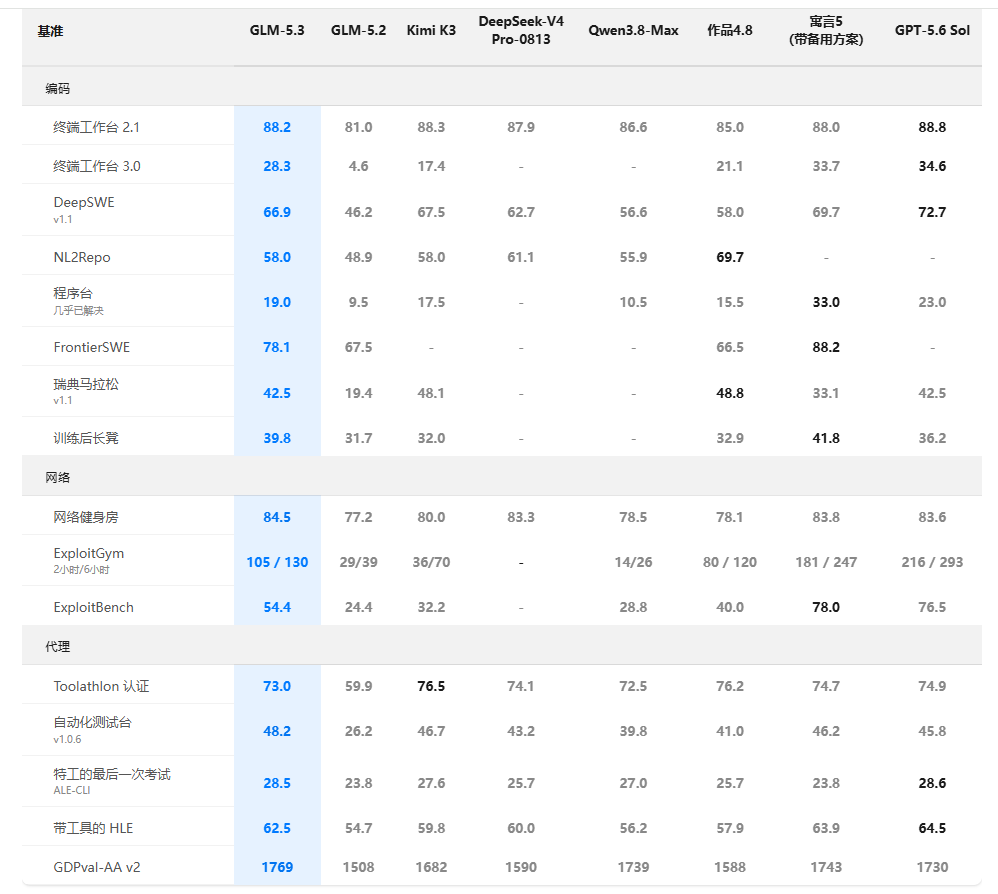Click the 自动化测试台 benchmark label
The image size is (998, 894).
[92, 722]
